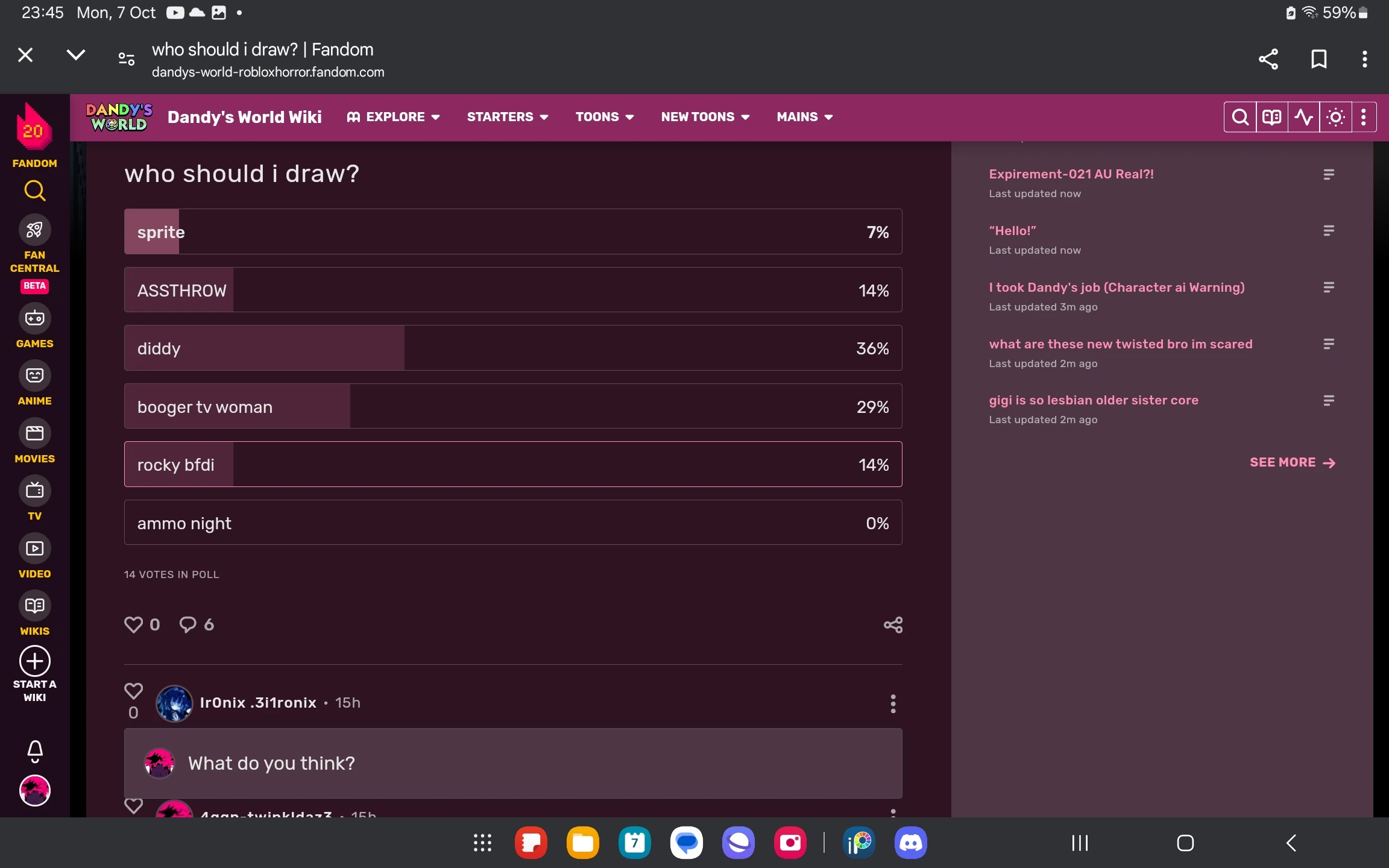Open the poll comments bubble icon

188,624
